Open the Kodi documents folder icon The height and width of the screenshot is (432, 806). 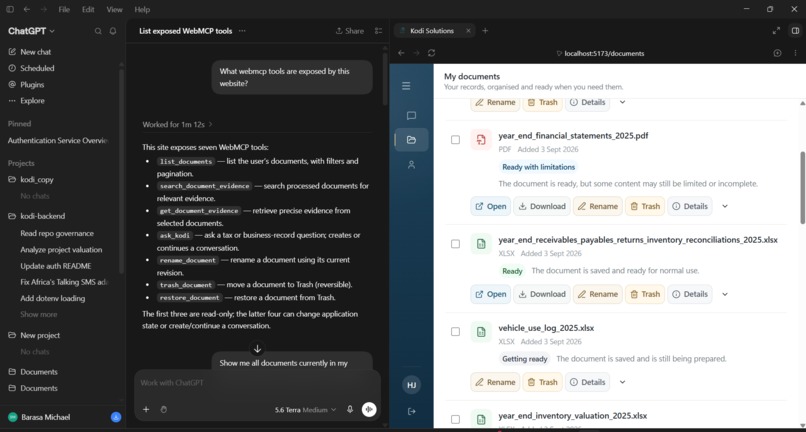pos(411,139)
